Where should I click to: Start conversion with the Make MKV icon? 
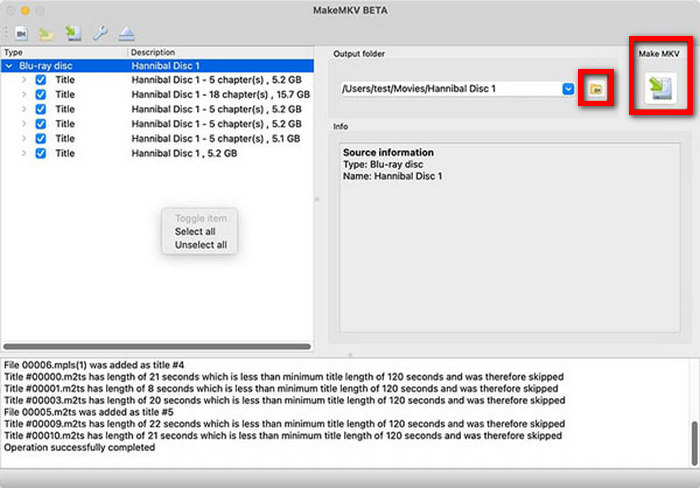tap(659, 88)
